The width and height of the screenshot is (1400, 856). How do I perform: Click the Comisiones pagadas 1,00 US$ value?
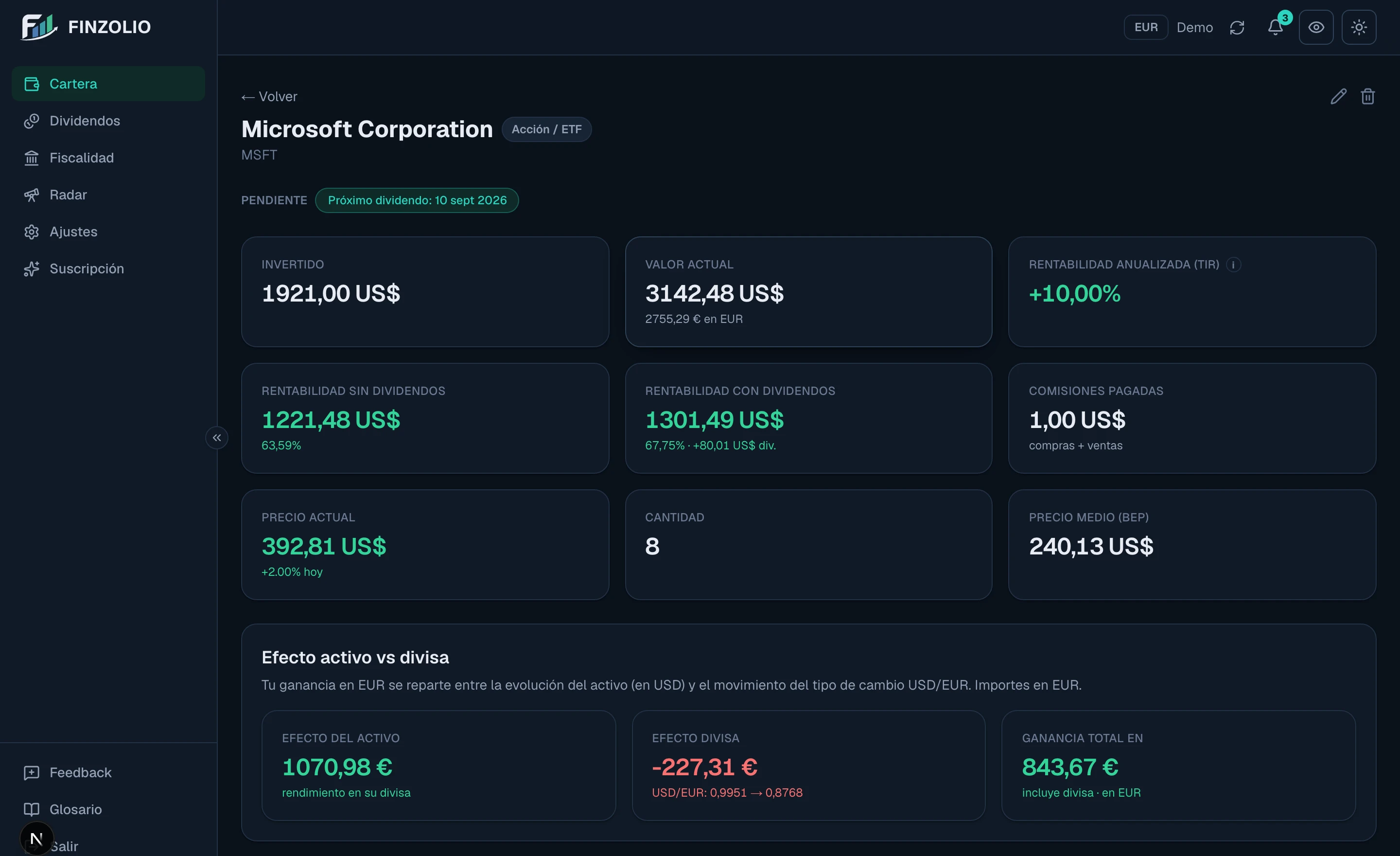[1077, 420]
